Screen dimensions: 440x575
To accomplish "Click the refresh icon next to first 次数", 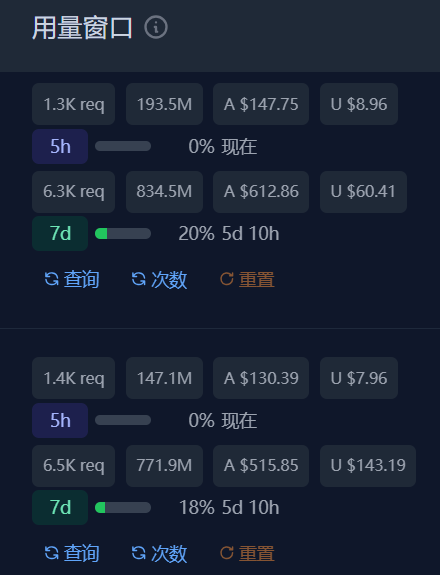I will [139, 279].
